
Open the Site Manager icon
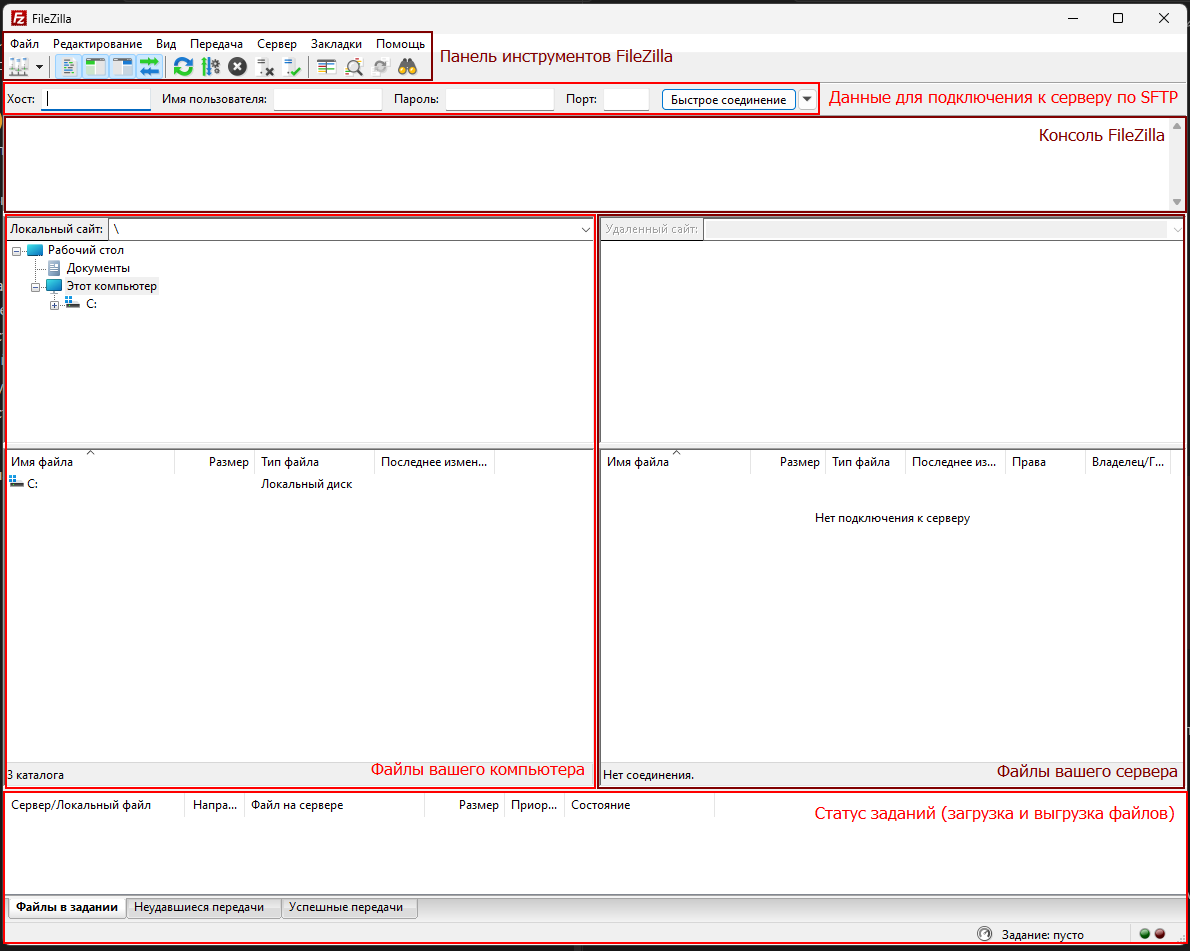click(19, 67)
